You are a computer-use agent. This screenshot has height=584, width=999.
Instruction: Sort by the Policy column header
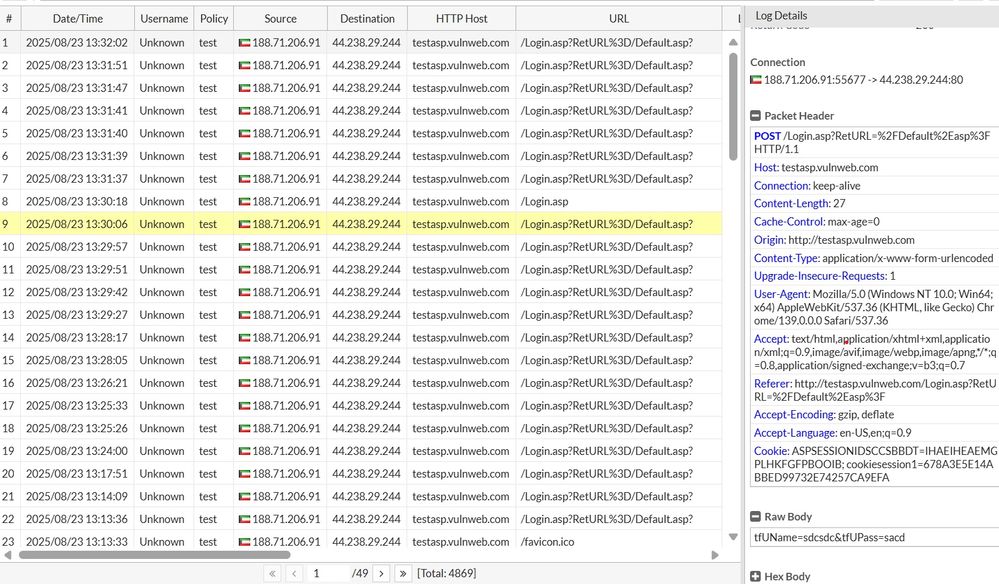[214, 18]
